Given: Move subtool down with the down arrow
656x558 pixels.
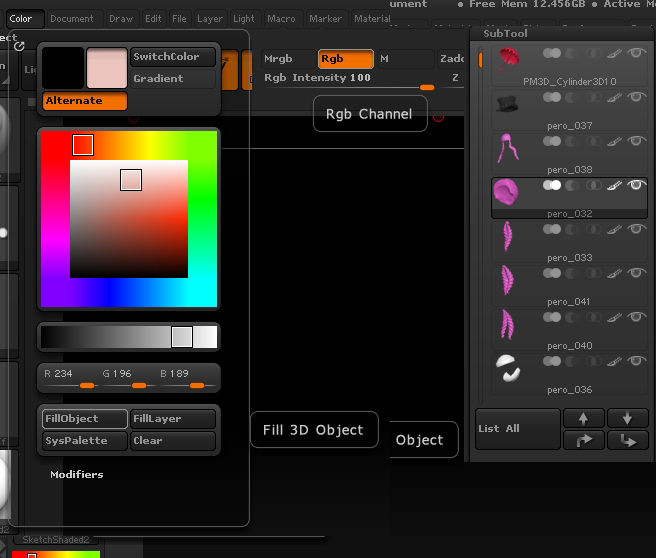Looking at the screenshot, I should coord(628,418).
